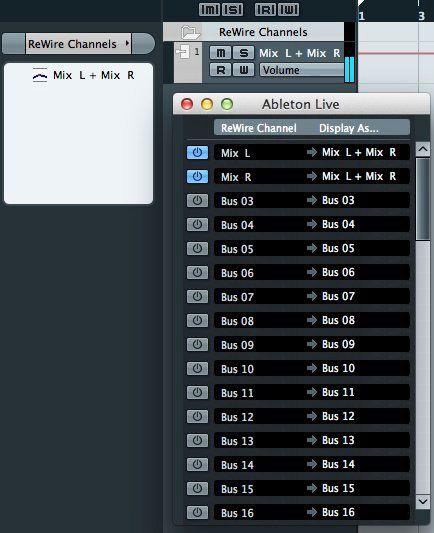The image size is (434, 533).
Task: Activate the Bus 07 power button
Action: point(197,296)
